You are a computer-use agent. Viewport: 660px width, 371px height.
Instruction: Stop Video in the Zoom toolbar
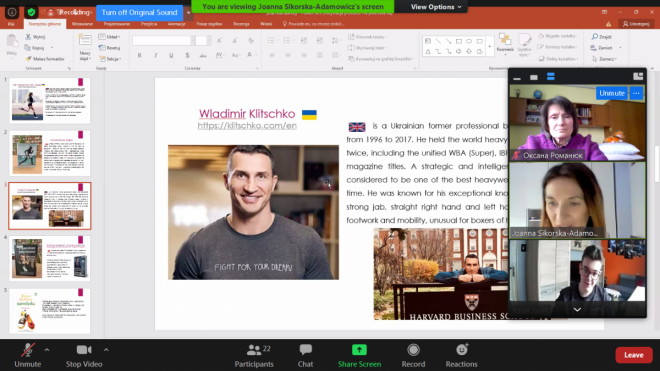pyautogui.click(x=84, y=355)
